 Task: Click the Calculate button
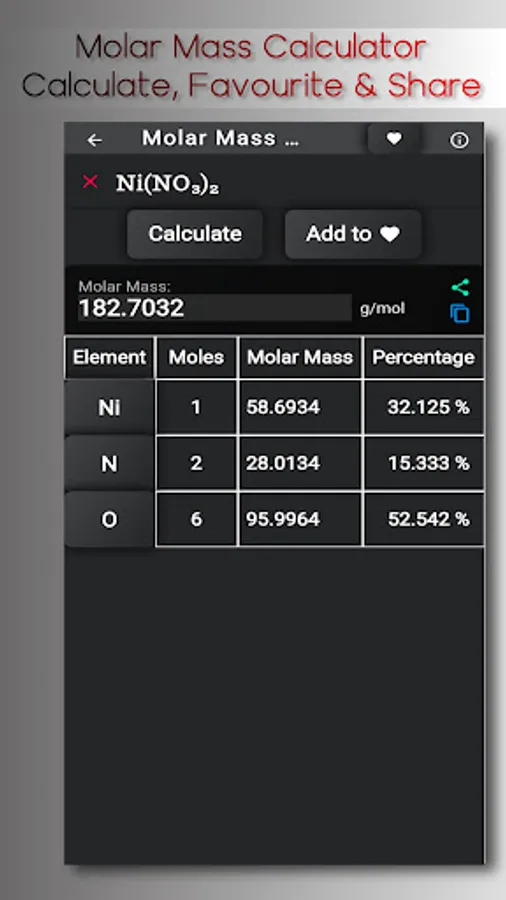(195, 234)
